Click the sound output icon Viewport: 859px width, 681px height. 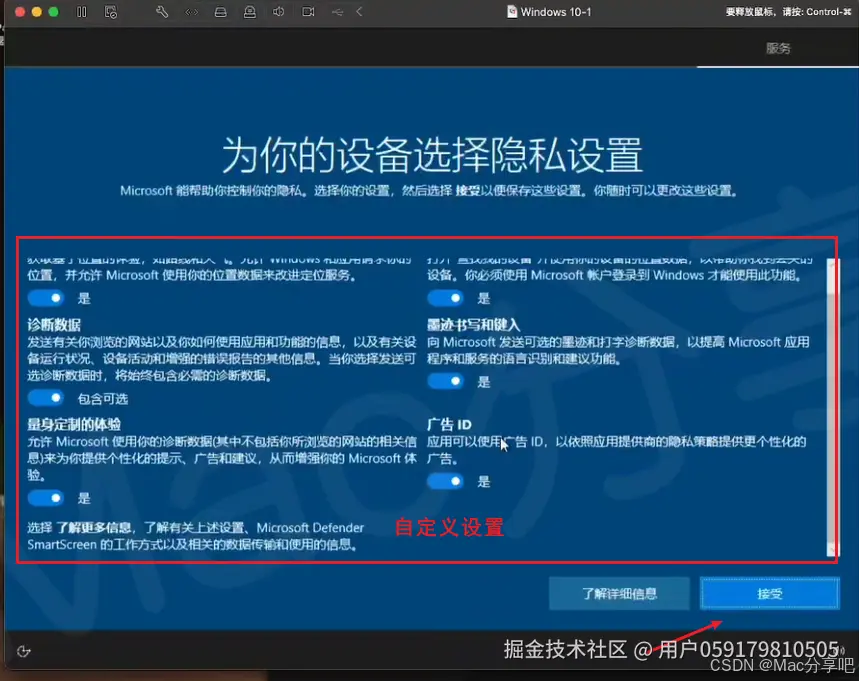[x=277, y=12]
